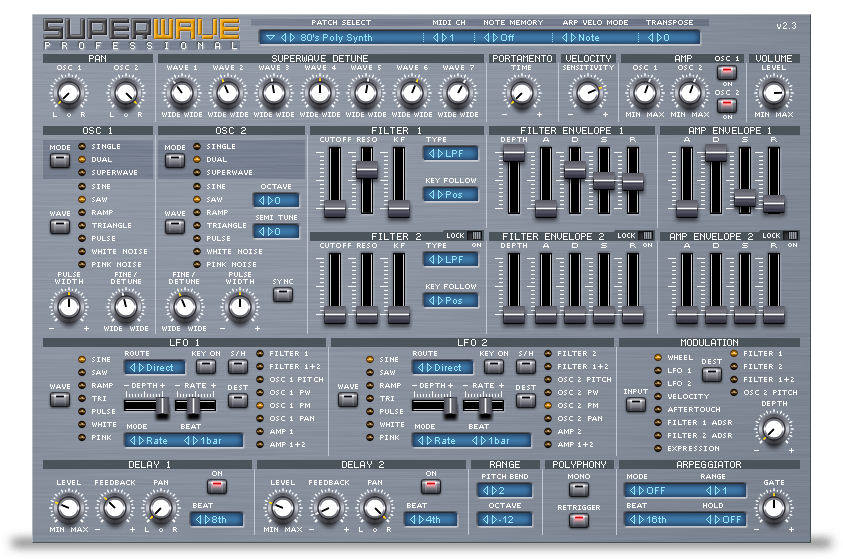This screenshot has height=559, width=843.
Task: Click the Filter 1 Cutoff slider
Action: pos(334,207)
